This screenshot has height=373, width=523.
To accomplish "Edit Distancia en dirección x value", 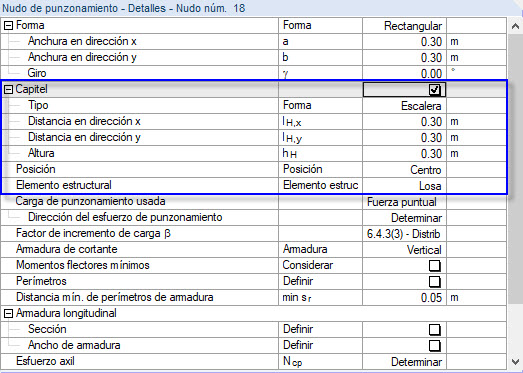I will coord(405,122).
